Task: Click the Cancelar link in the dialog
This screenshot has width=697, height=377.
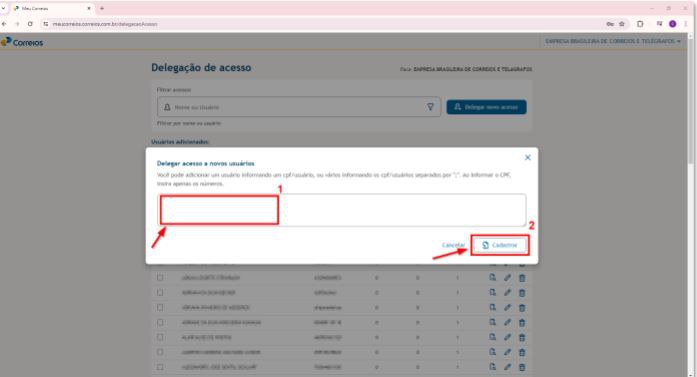Action: [453, 245]
